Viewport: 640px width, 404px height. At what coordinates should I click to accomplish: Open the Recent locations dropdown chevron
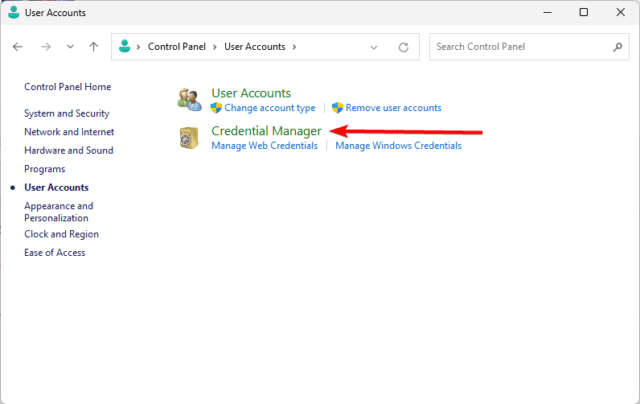[69, 47]
